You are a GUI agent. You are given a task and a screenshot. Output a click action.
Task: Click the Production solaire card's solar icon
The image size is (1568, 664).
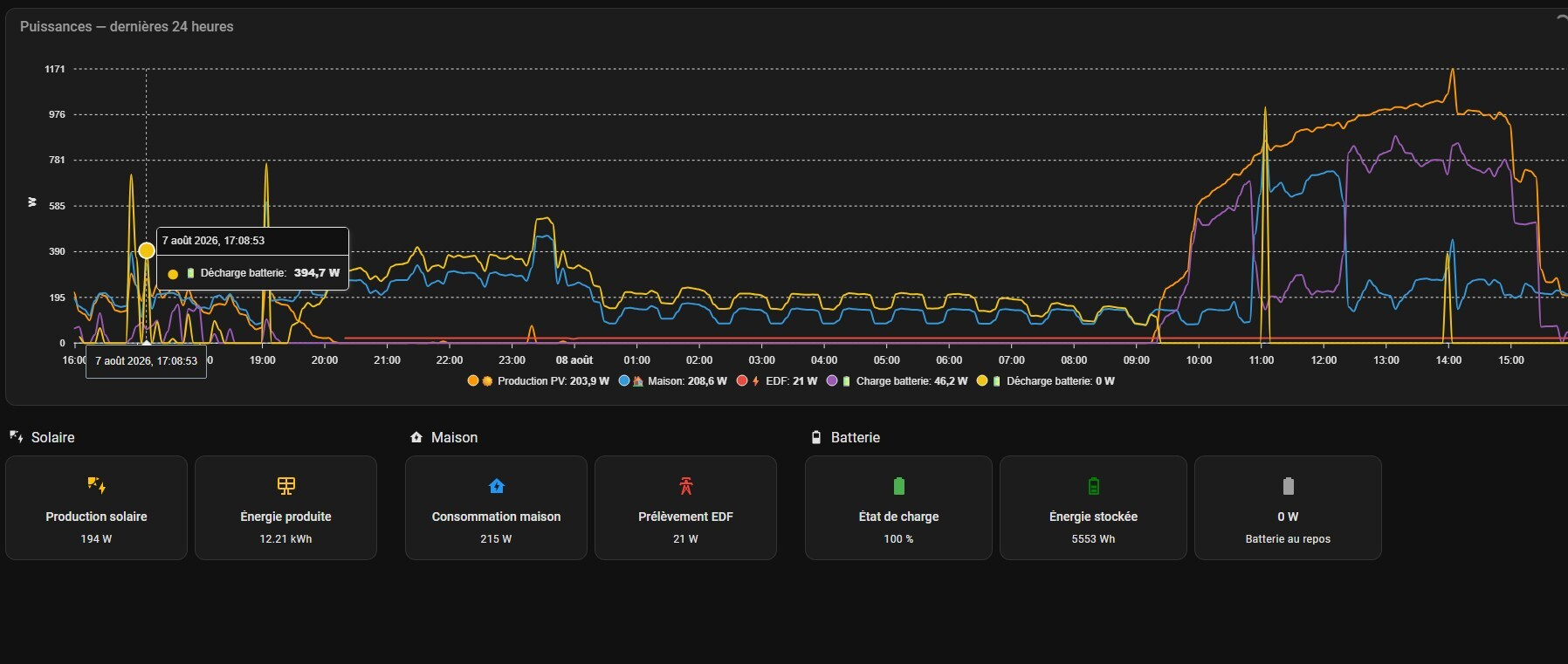click(97, 485)
